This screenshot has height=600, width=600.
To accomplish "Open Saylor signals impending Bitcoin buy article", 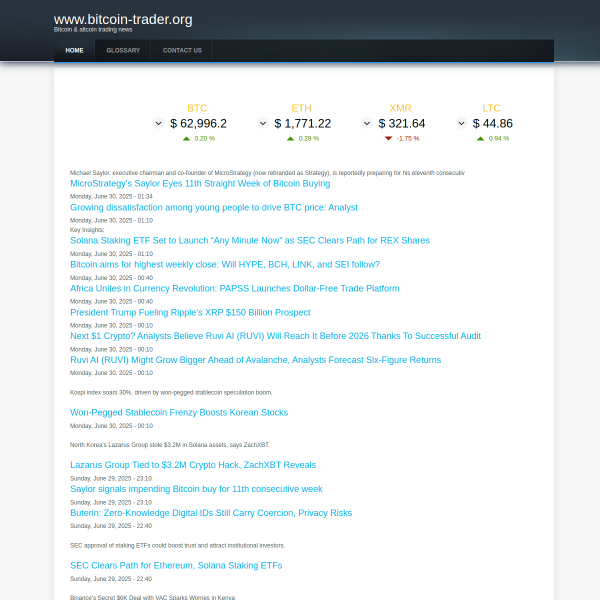I will coord(196,489).
